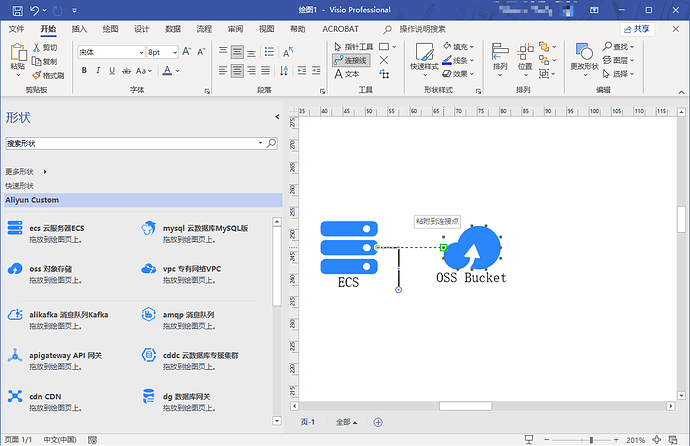
Task: Click the alikafka Kafka stencil
Action: 58,319
